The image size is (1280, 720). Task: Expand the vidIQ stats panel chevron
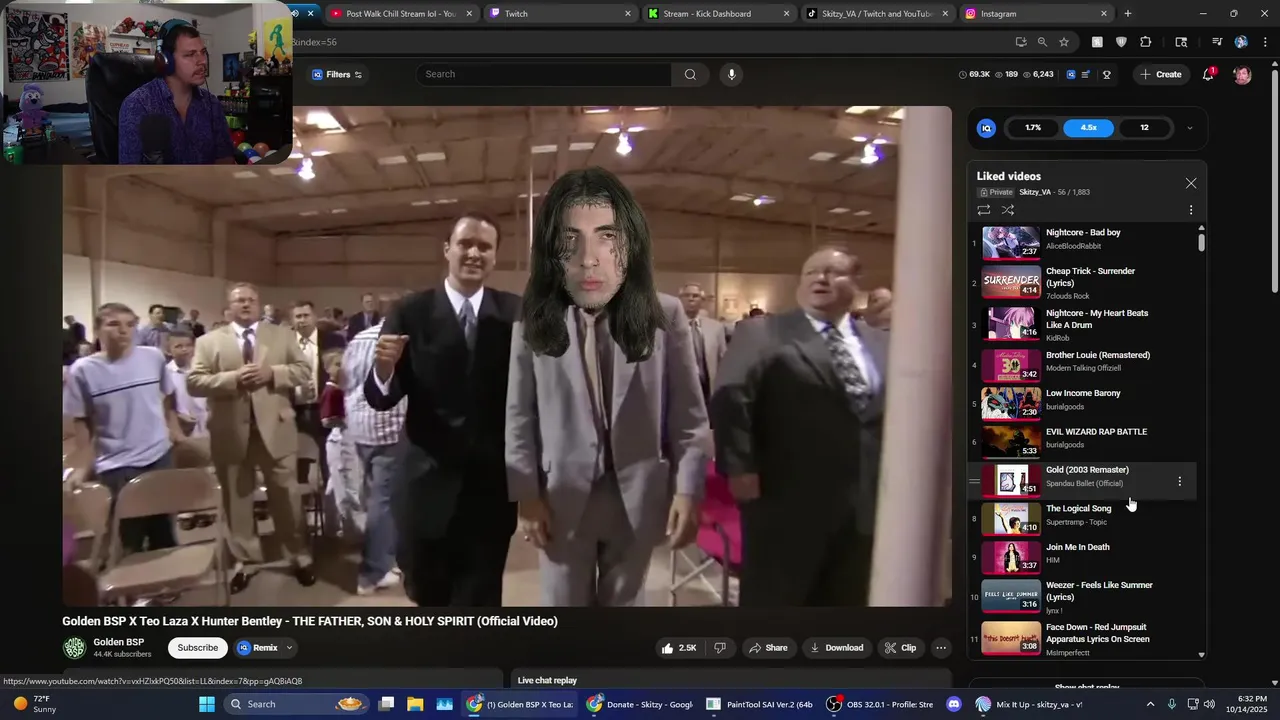click(x=1189, y=128)
